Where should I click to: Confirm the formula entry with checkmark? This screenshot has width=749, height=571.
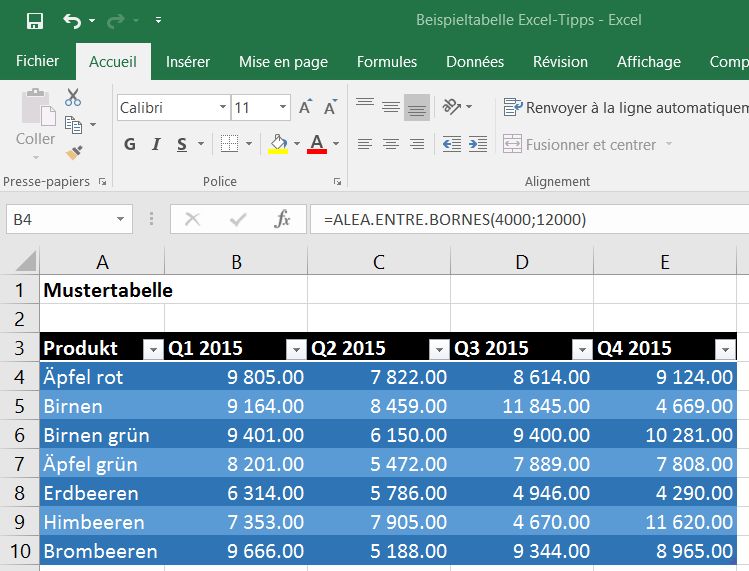pyautogui.click(x=238, y=219)
